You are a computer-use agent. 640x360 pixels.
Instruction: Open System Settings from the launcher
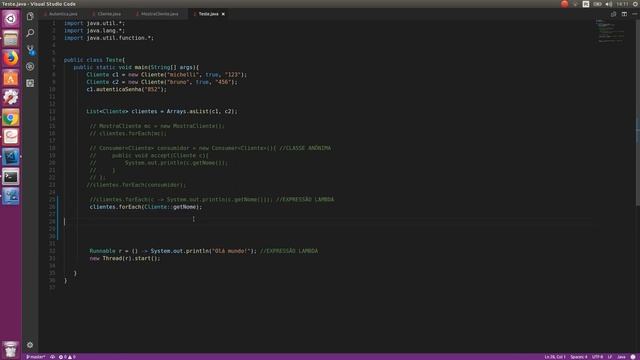tap(11, 98)
